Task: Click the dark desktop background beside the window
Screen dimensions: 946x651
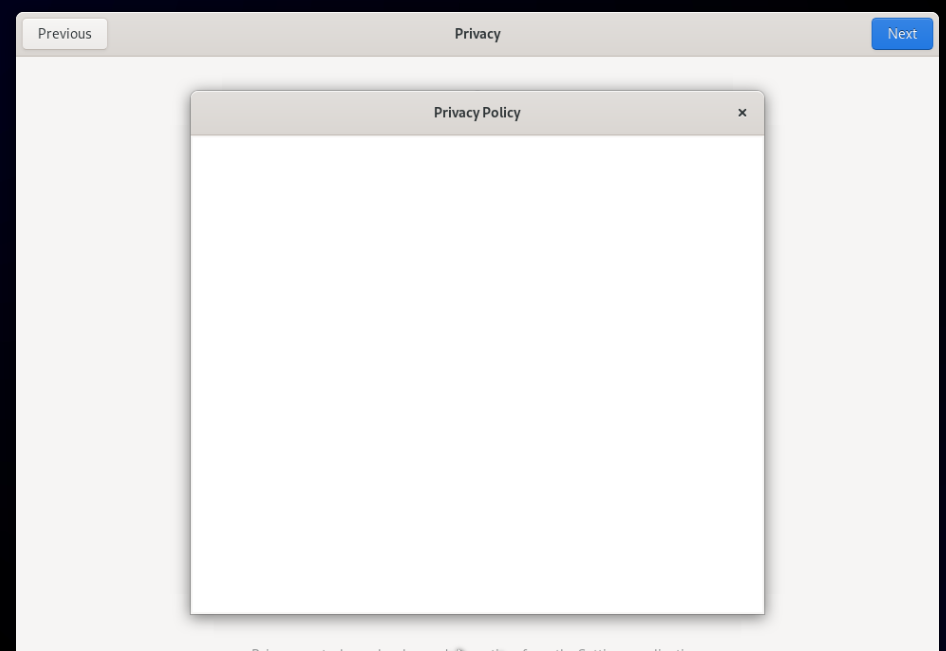Action: (7, 326)
